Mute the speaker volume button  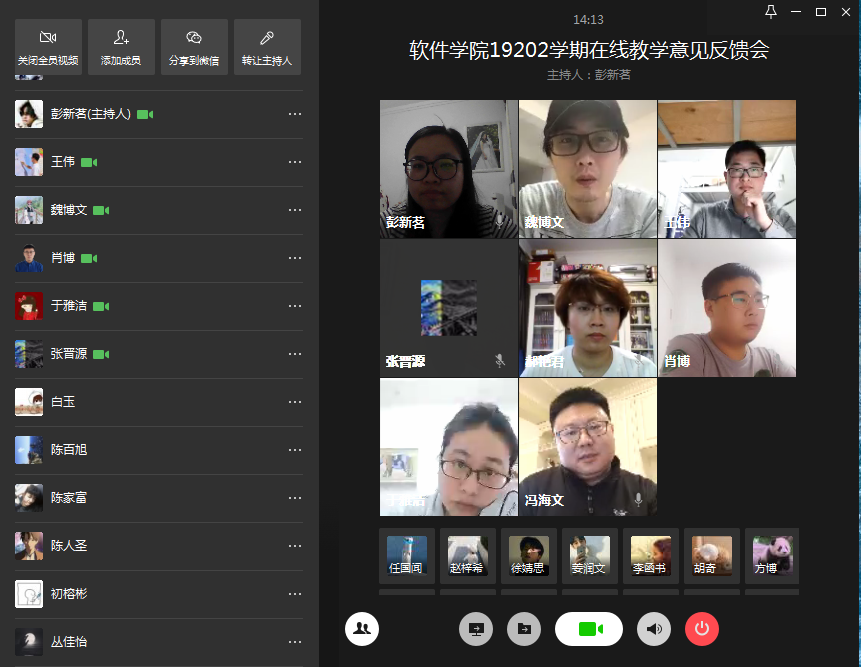654,629
